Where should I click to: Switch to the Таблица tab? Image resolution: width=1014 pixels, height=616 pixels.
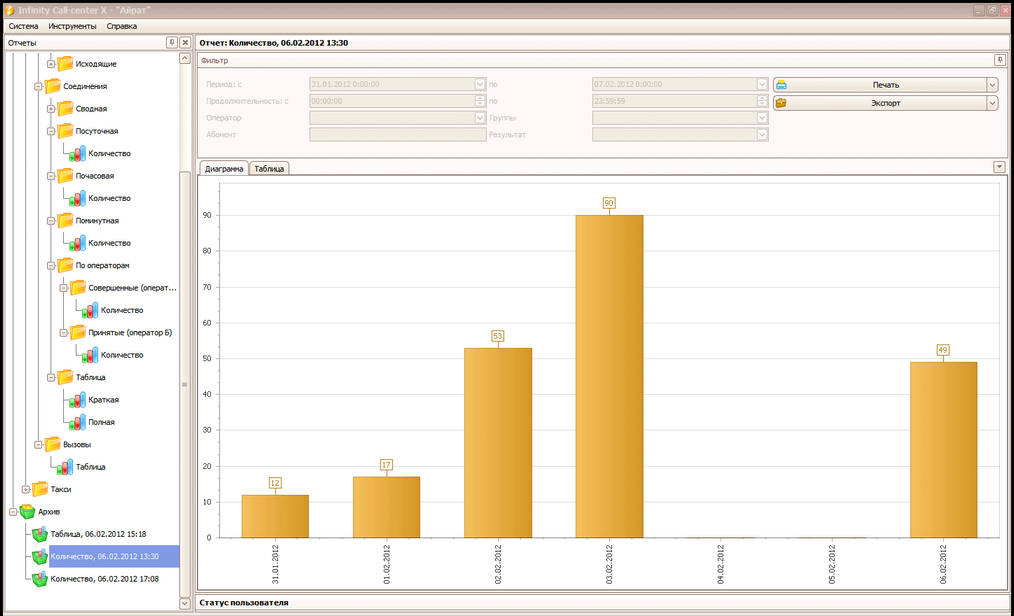click(x=269, y=169)
